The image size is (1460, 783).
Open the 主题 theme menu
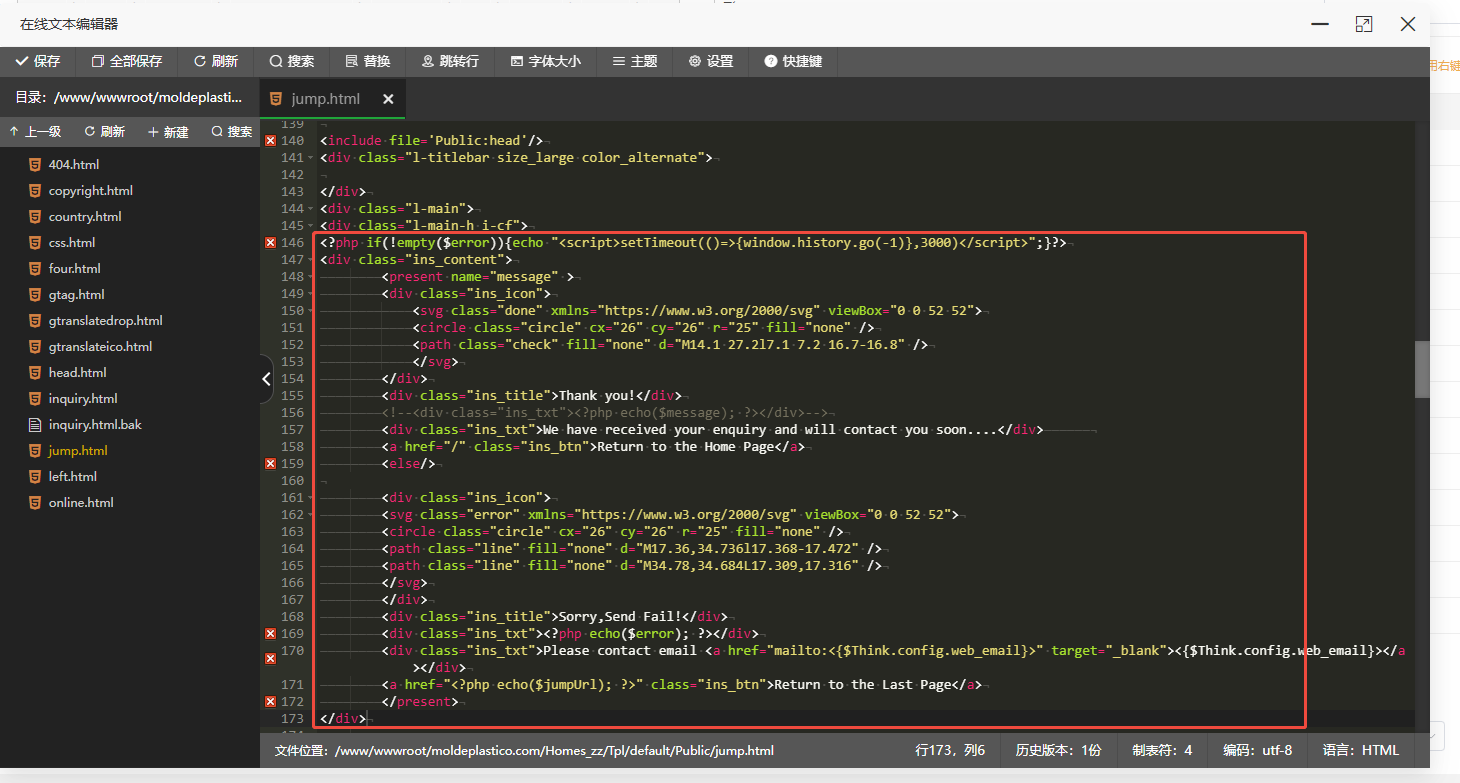[x=635, y=61]
